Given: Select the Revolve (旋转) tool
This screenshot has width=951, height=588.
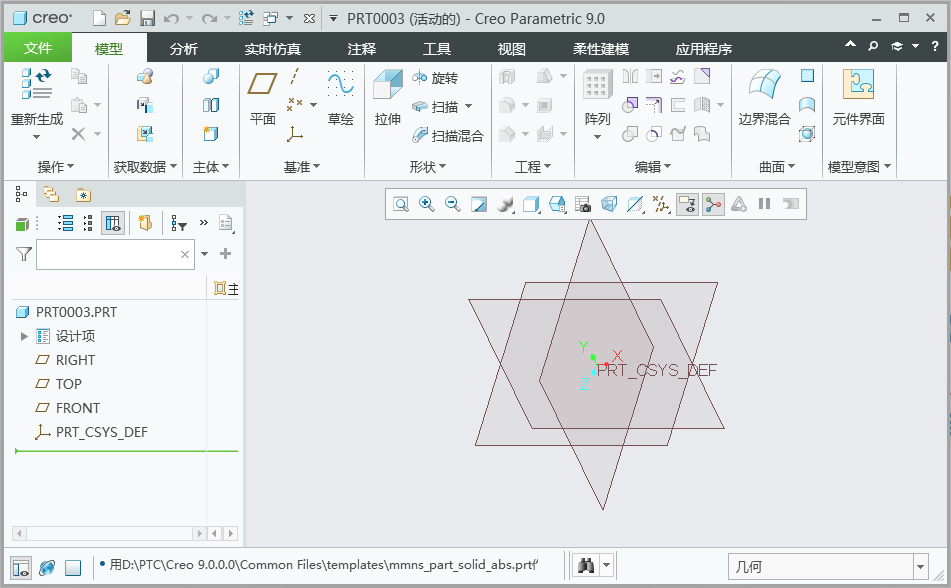Looking at the screenshot, I should pyautogui.click(x=435, y=78).
